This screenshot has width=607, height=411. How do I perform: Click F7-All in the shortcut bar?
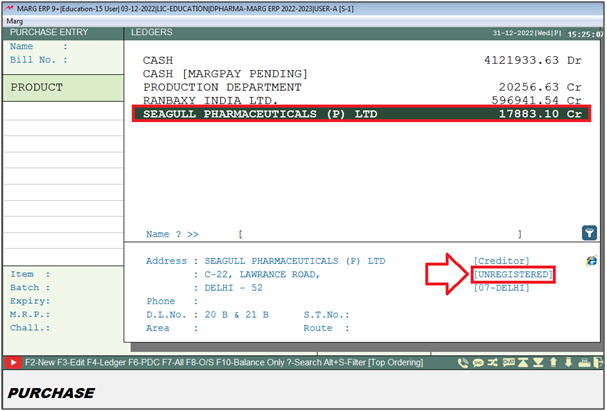pyautogui.click(x=171, y=363)
